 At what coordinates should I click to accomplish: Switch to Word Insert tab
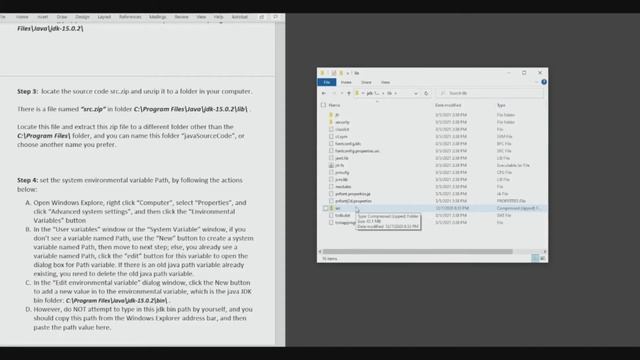click(42, 17)
